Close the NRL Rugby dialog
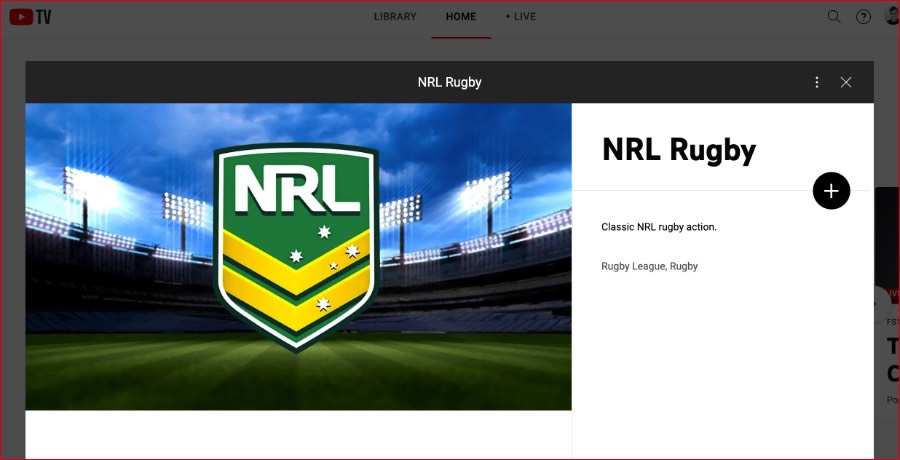This screenshot has height=460, width=900. tap(845, 82)
